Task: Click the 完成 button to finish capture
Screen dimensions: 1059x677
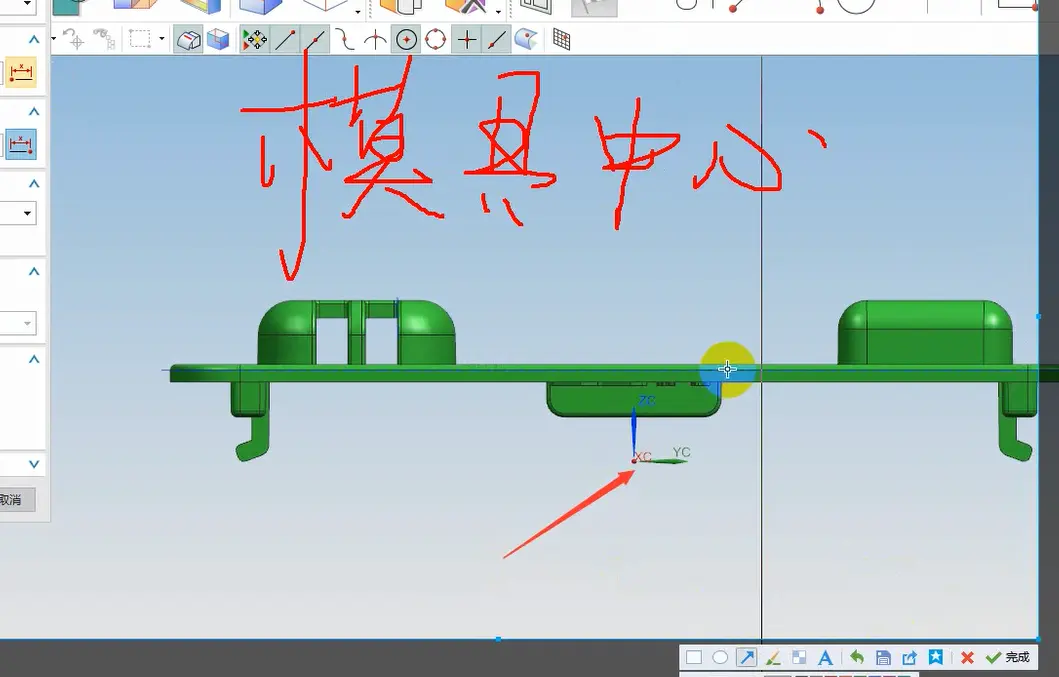Action: [x=1008, y=658]
